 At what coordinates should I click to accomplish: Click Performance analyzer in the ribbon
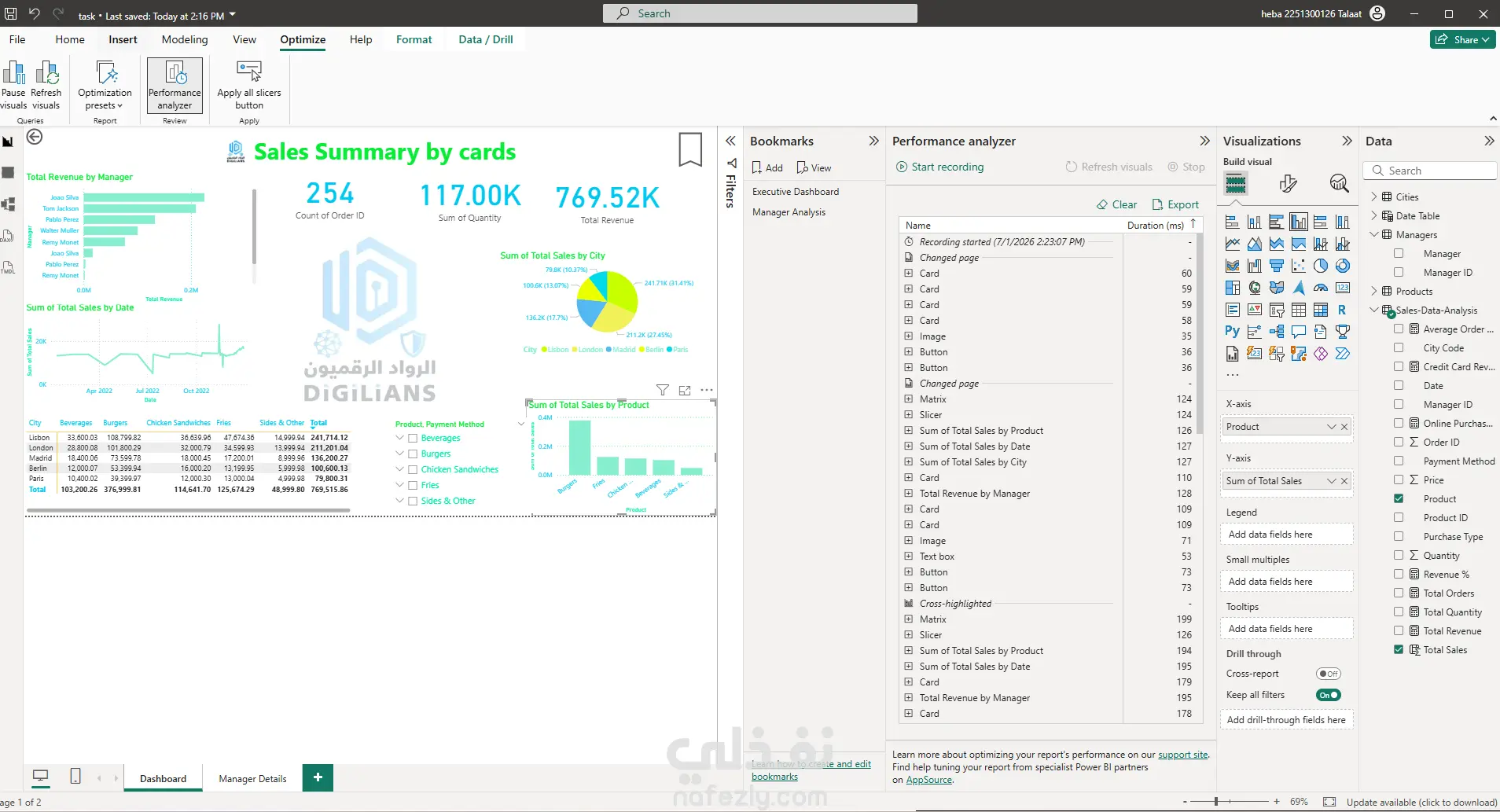coord(175,85)
